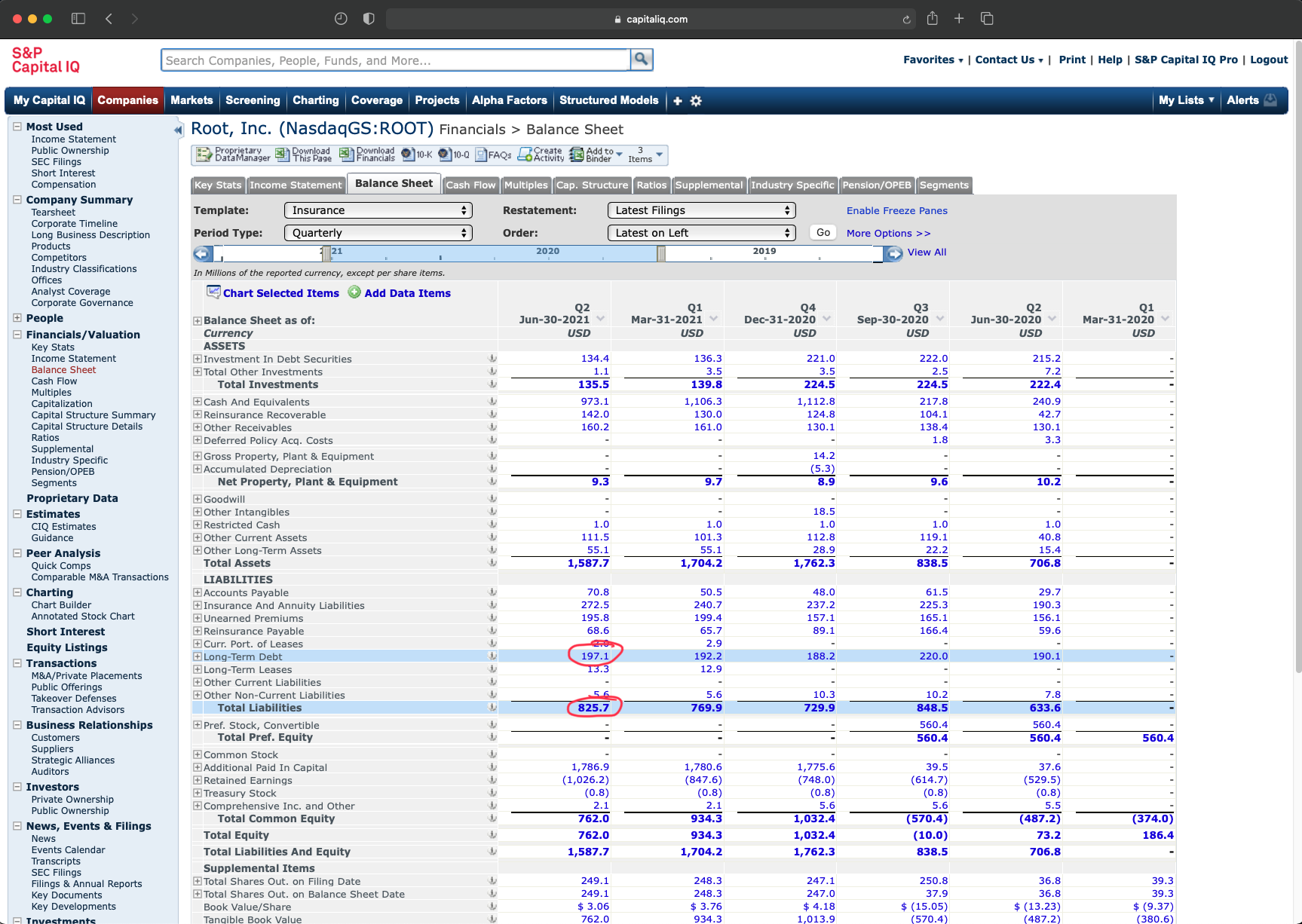Open the Key Stats tab
This screenshot has width=1302, height=924.
point(218,185)
